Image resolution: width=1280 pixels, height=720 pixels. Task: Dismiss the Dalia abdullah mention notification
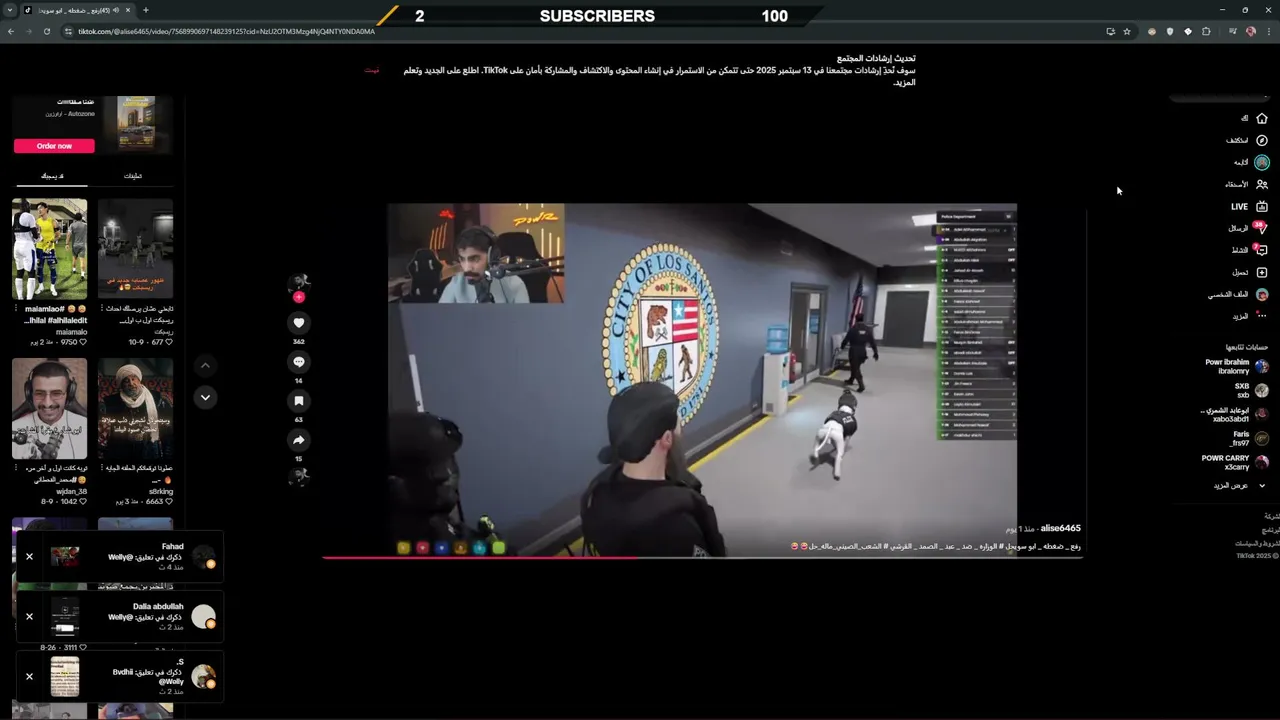pos(29,616)
